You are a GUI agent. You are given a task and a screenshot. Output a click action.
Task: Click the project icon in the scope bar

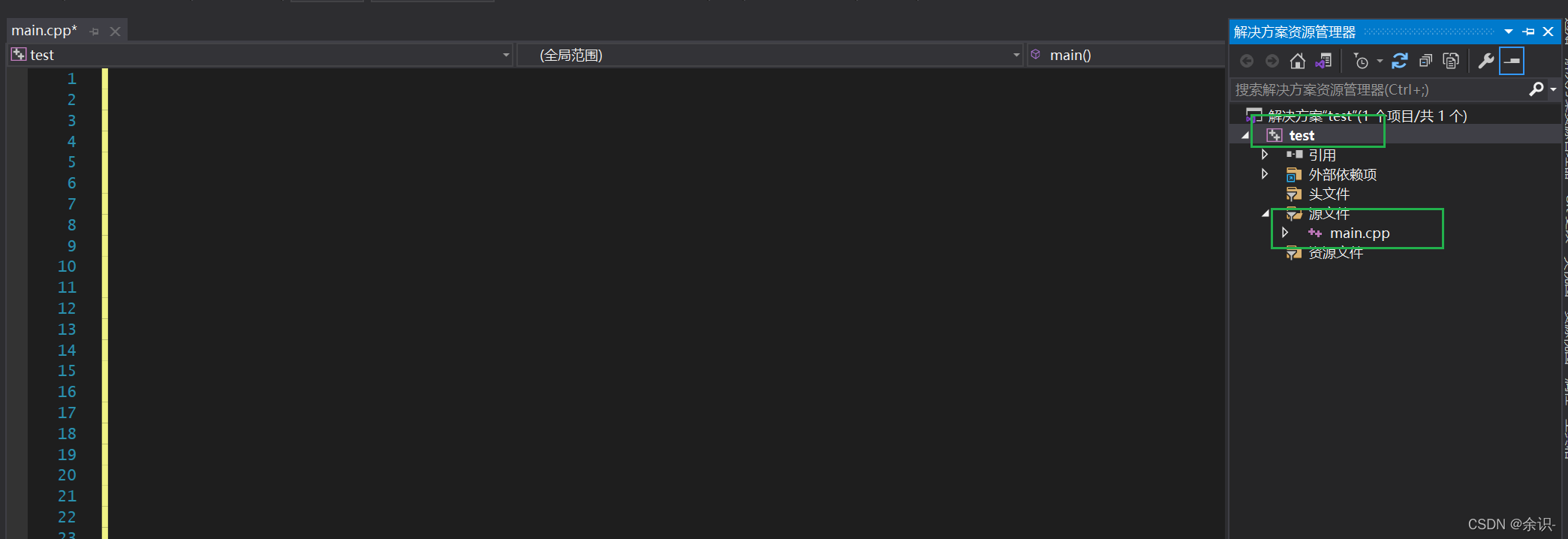[19, 54]
